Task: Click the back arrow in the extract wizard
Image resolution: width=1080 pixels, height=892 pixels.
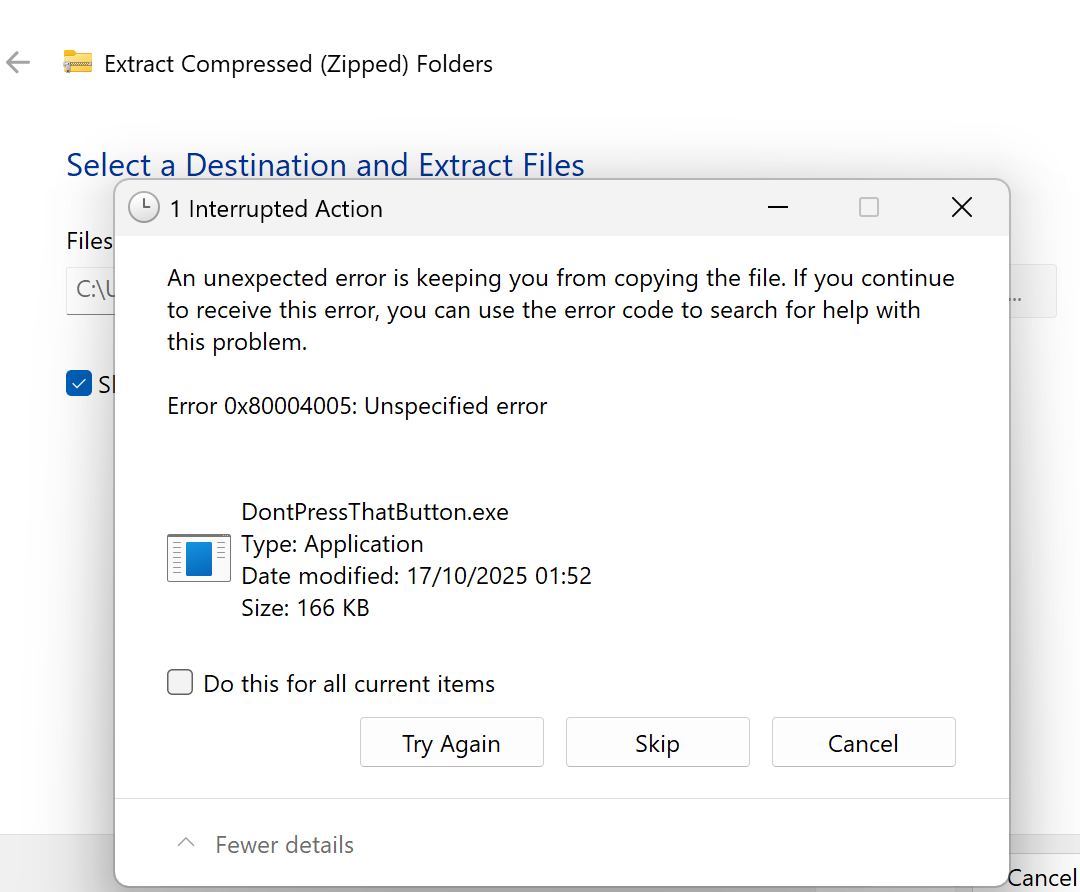Action: coord(18,63)
